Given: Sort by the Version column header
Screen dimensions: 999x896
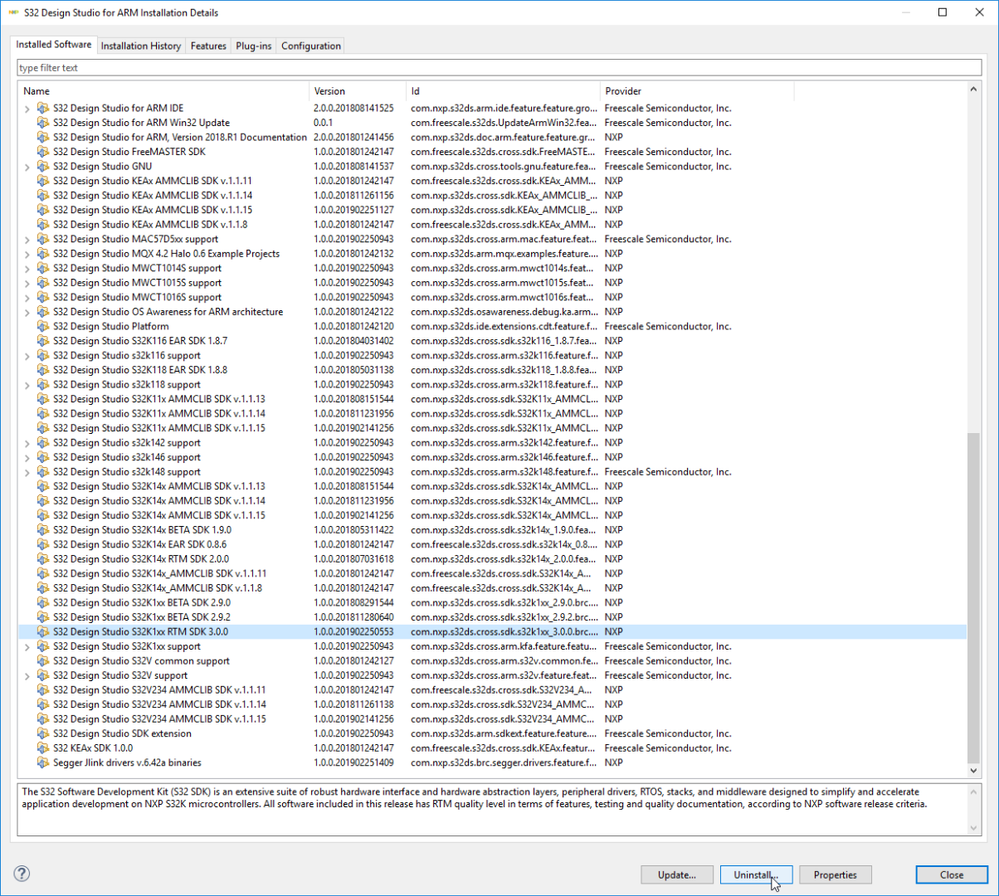Looking at the screenshot, I should (x=358, y=91).
